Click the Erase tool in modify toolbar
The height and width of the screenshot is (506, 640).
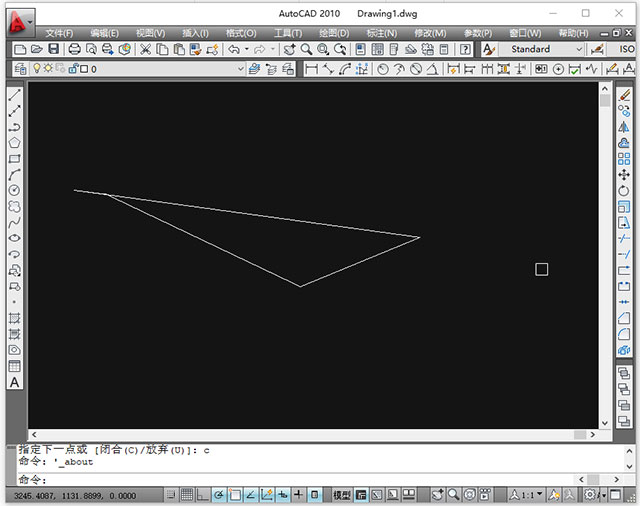click(x=624, y=95)
